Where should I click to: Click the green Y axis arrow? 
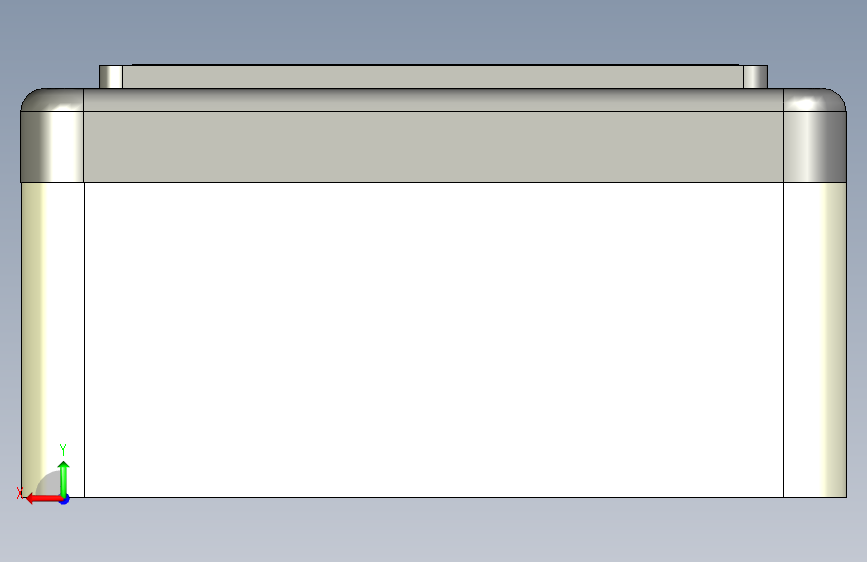click(64, 479)
